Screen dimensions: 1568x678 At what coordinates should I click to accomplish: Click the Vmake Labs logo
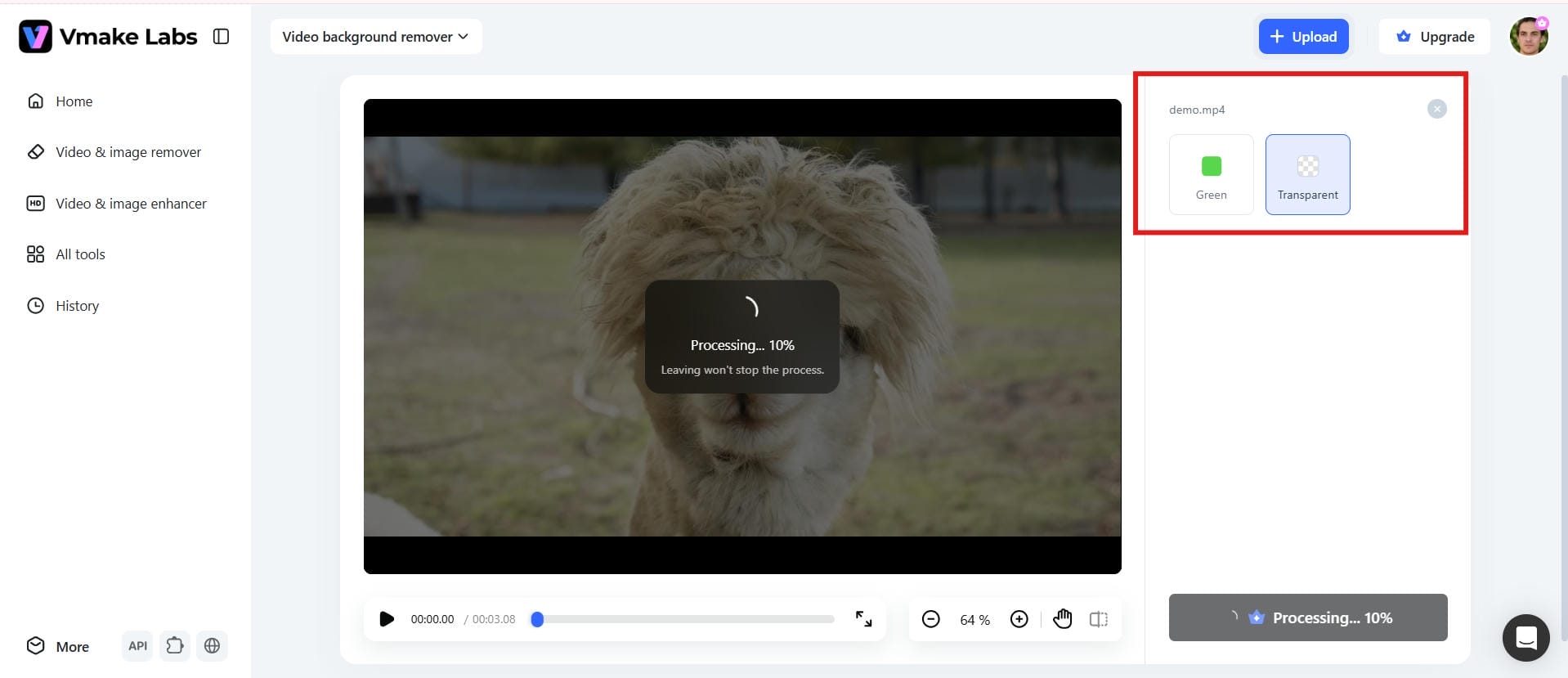pyautogui.click(x=108, y=37)
